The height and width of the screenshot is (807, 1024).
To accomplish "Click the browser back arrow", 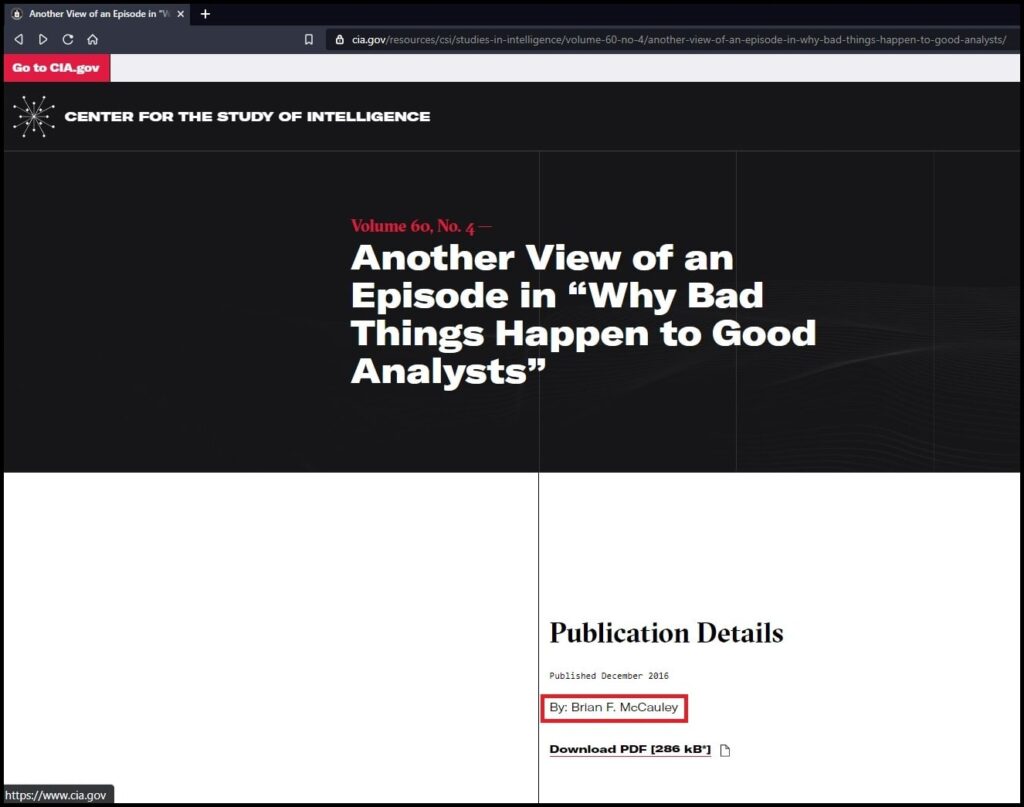I will click(19, 40).
